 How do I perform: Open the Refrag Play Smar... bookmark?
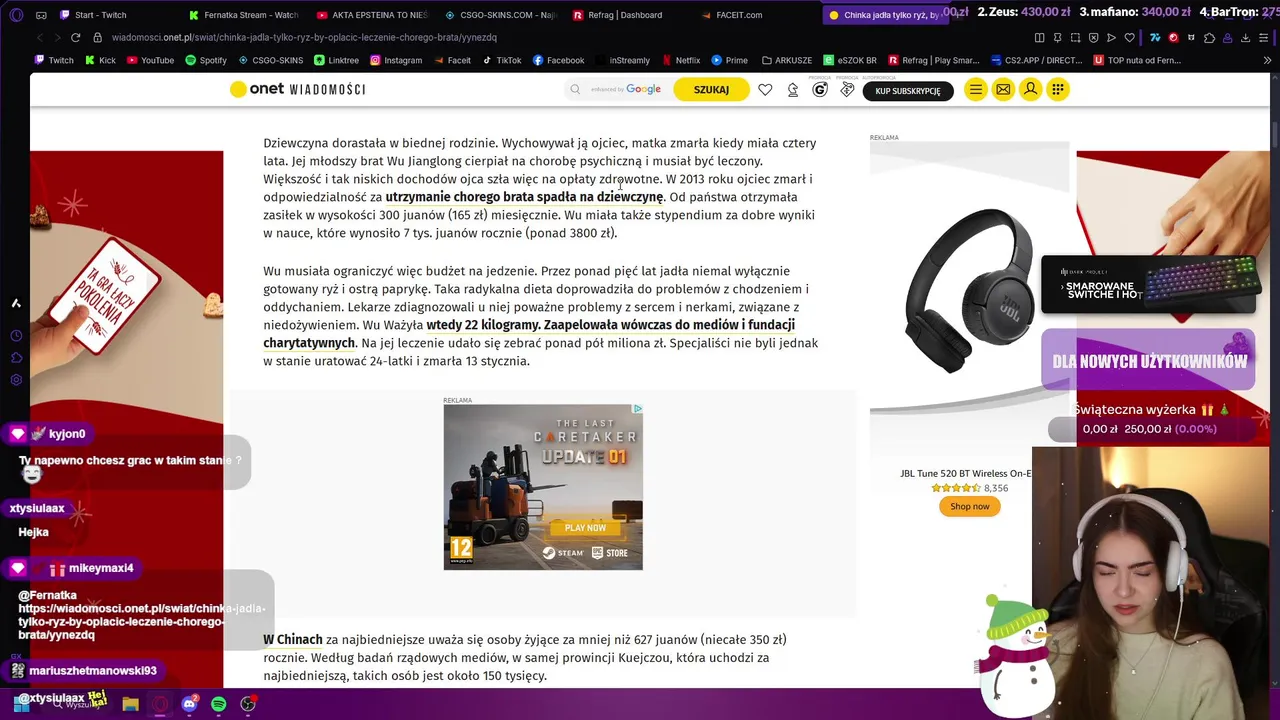(933, 60)
